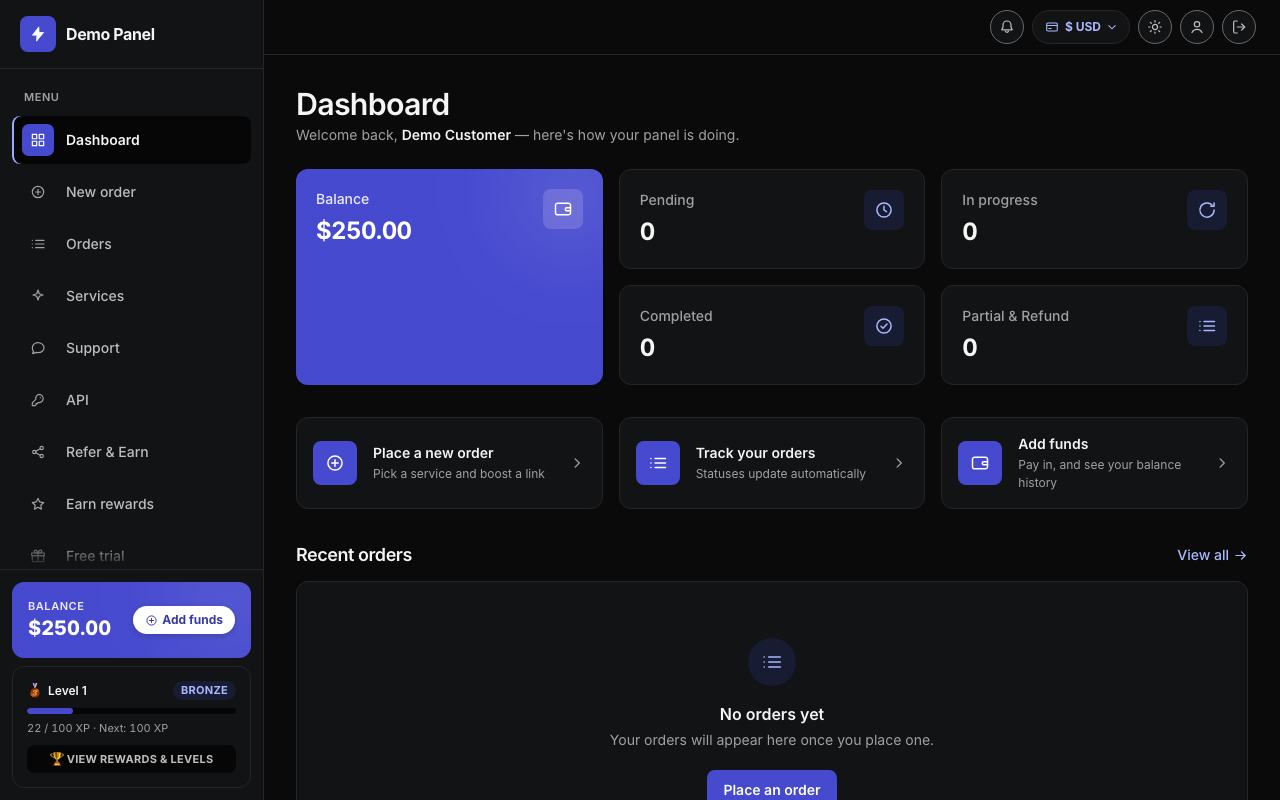
Task: Open Support in the sidebar
Action: tap(132, 348)
